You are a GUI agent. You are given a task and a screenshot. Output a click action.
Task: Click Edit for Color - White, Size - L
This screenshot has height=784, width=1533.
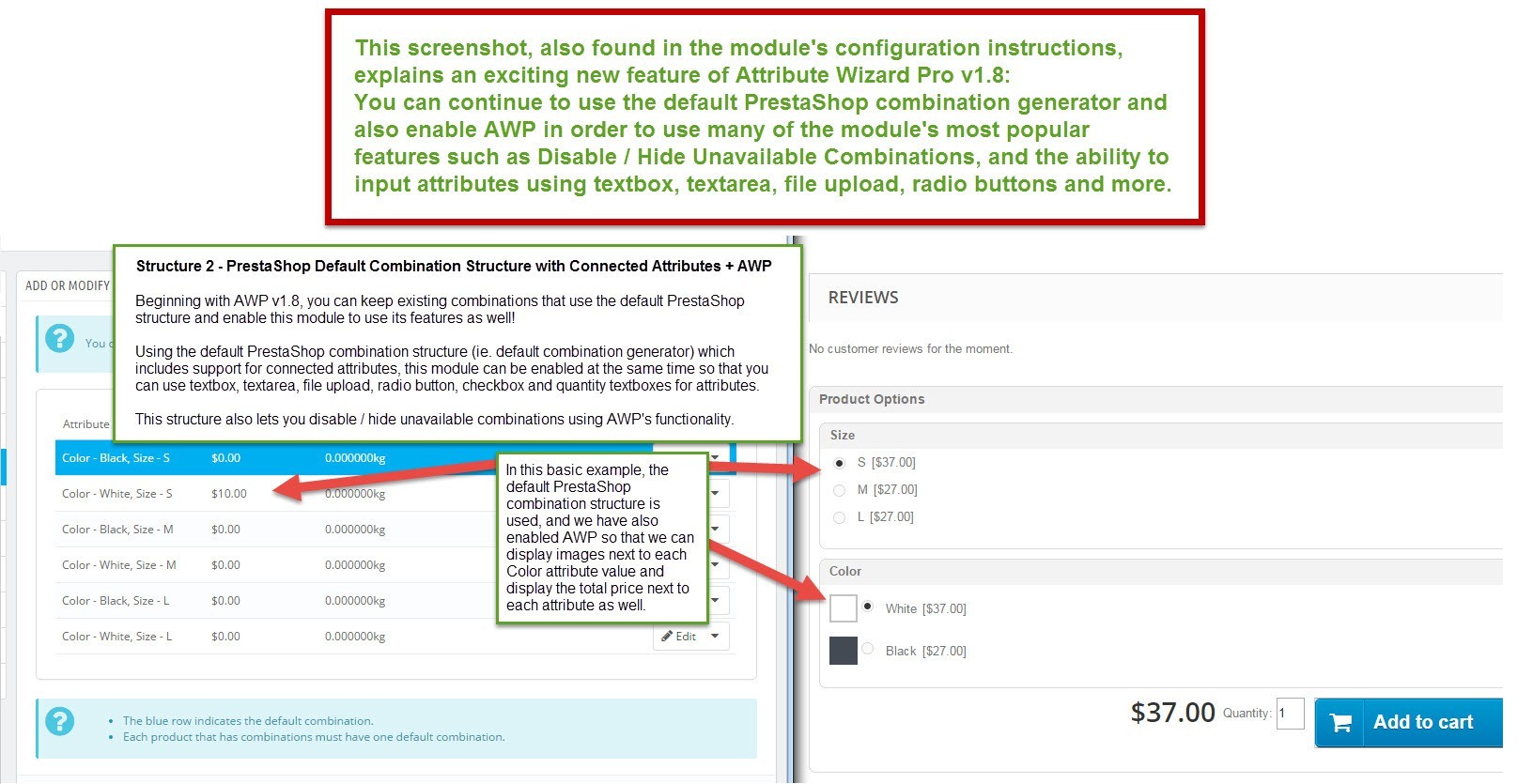tap(679, 637)
